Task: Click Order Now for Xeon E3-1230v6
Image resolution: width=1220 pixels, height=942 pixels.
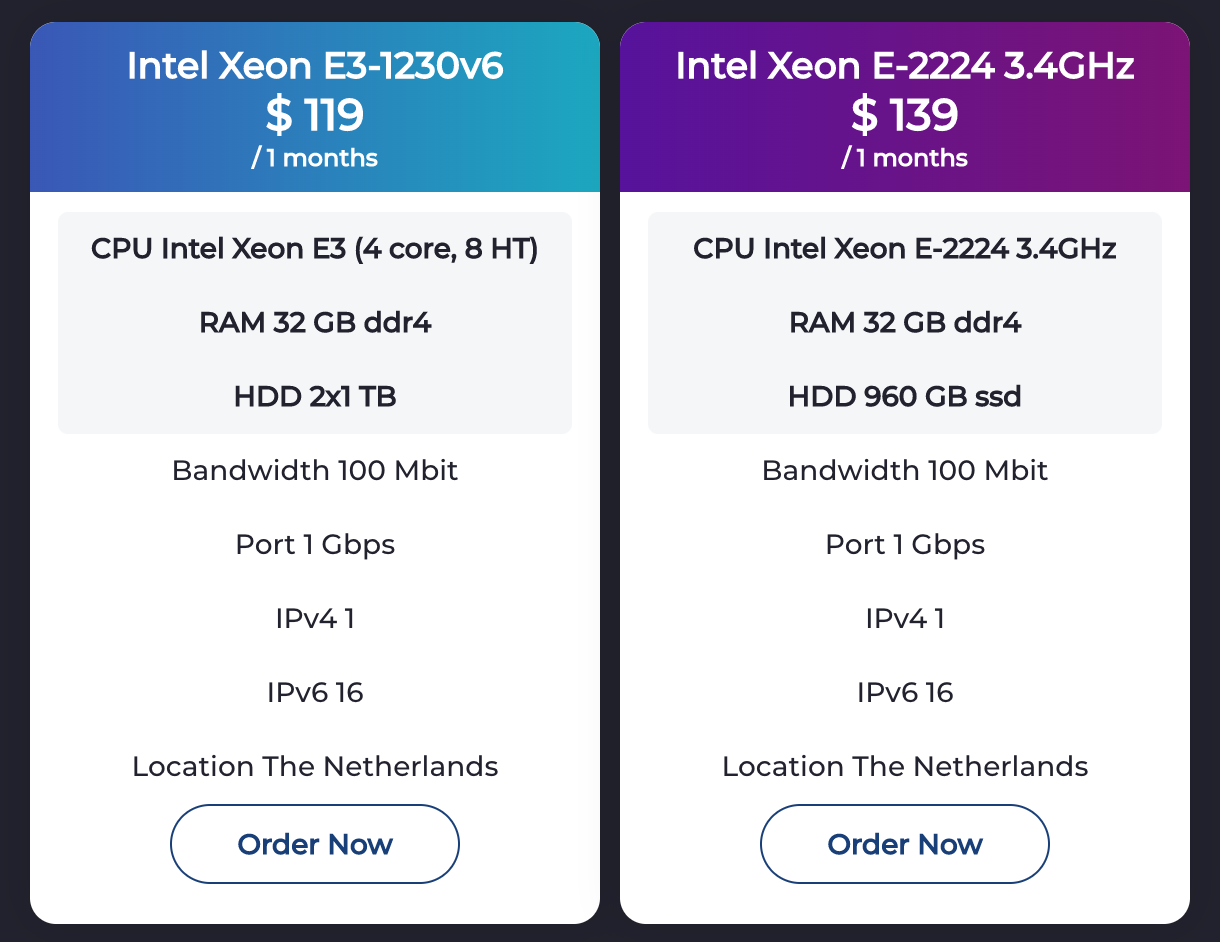Action: point(315,844)
